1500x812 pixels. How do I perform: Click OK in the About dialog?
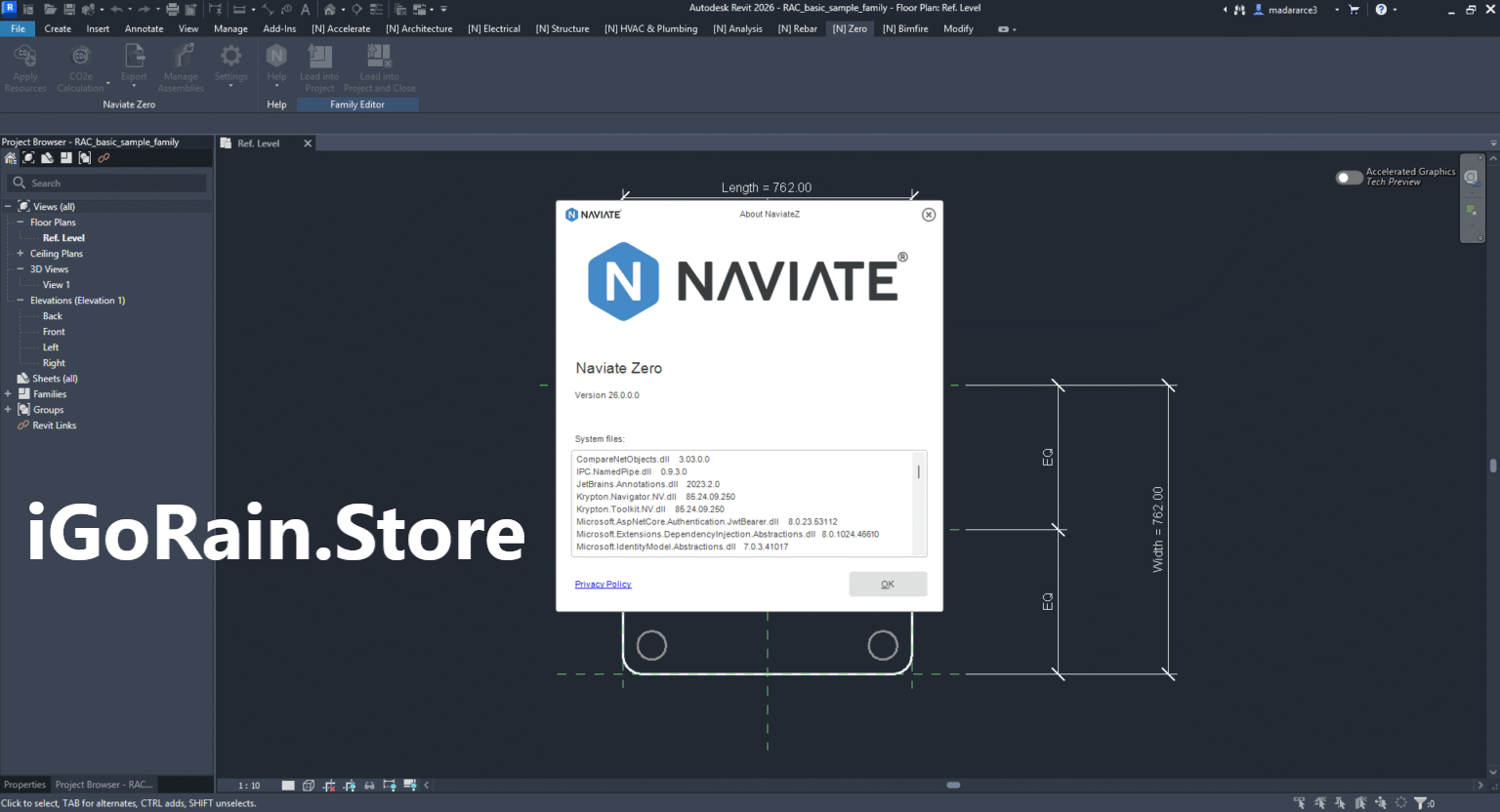coord(887,584)
